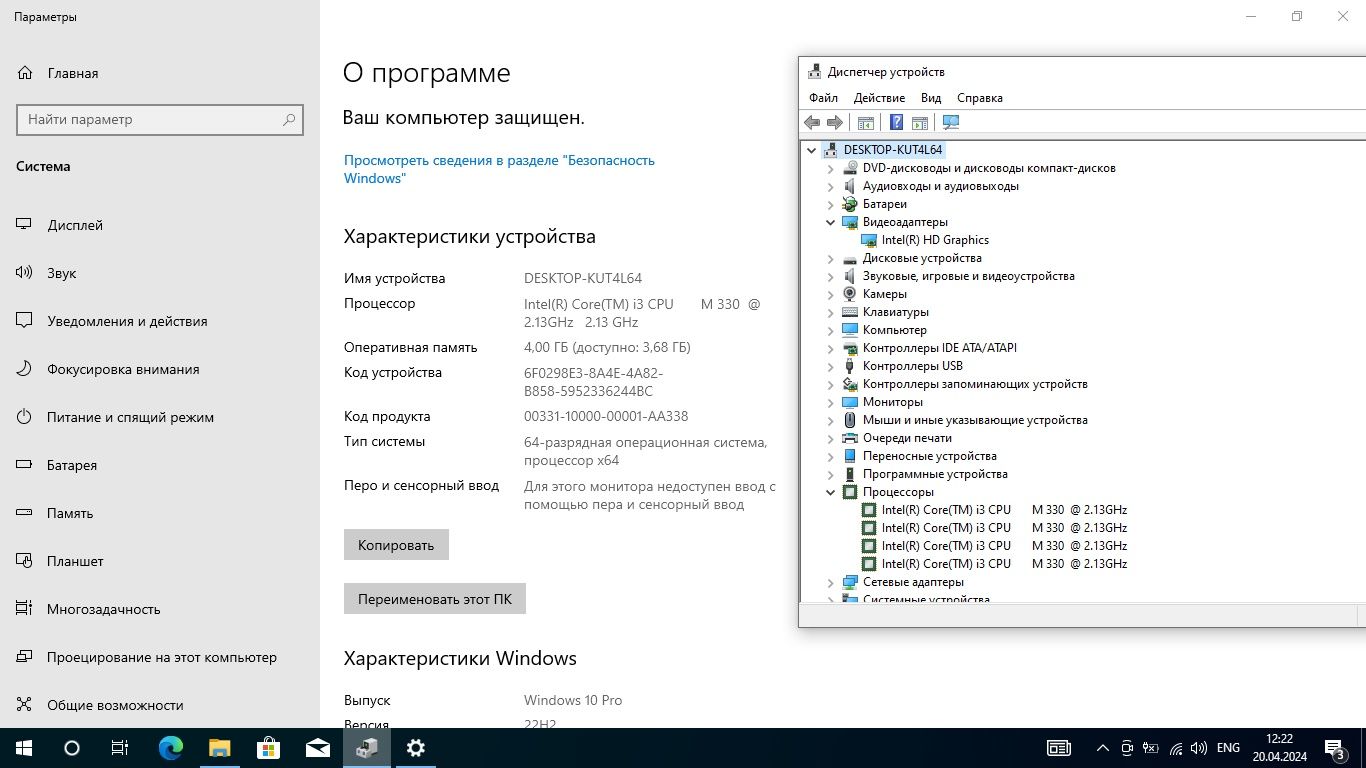Image resolution: width=1366 pixels, height=768 pixels.
Task: Expand Сетевые адаптеры node
Action: [830, 582]
